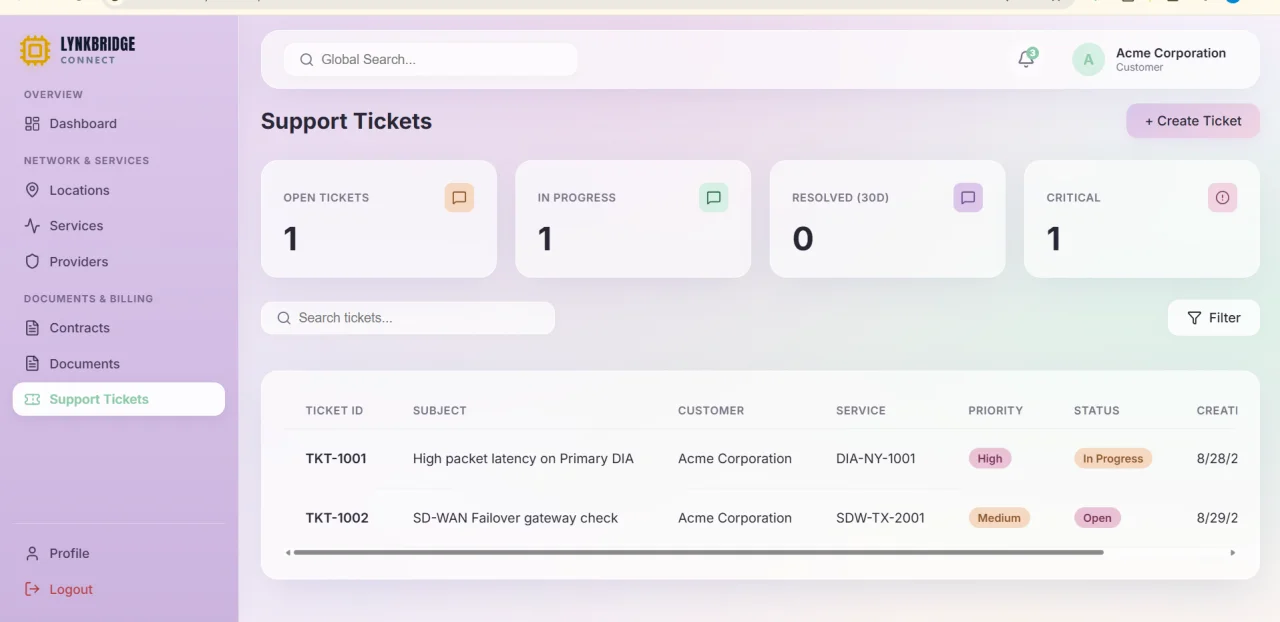The image size is (1280, 622).
Task: Open the Contracts section
Action: coord(119,328)
